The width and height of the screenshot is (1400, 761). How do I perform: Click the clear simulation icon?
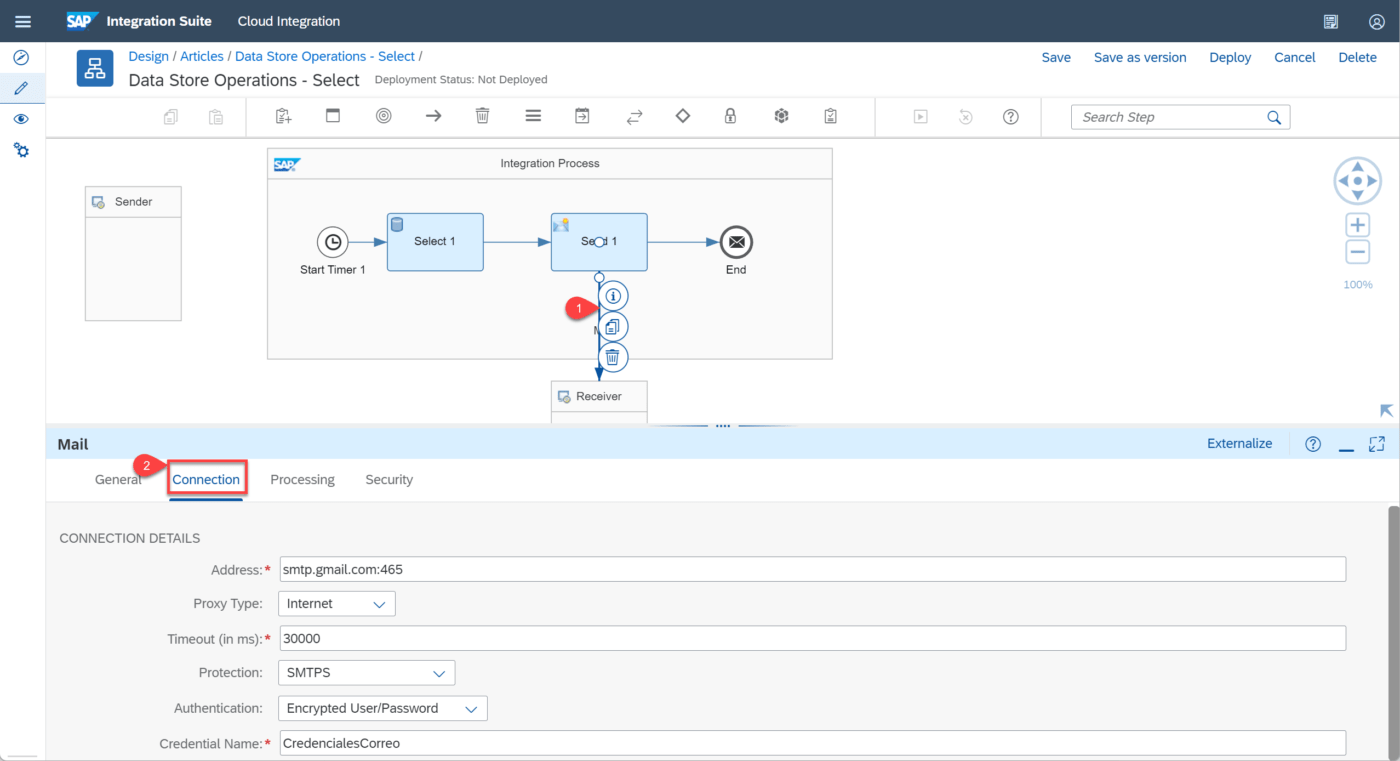click(x=966, y=117)
